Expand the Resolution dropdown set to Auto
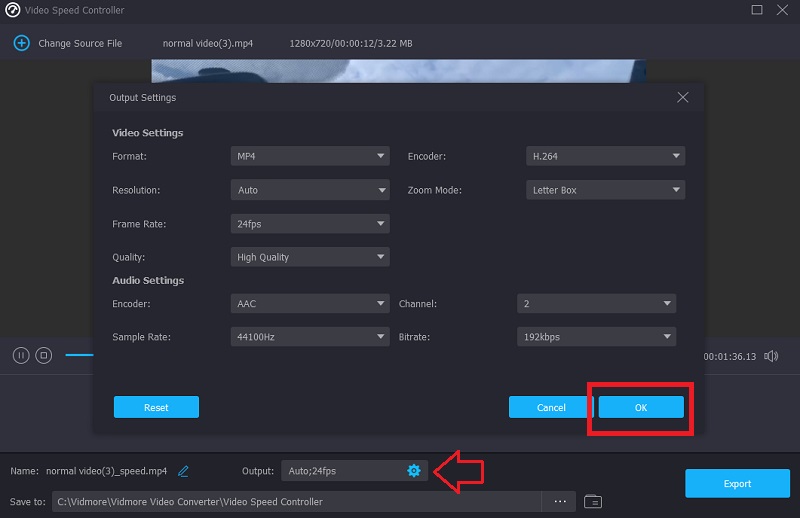Image resolution: width=800 pixels, height=518 pixels. coord(309,190)
